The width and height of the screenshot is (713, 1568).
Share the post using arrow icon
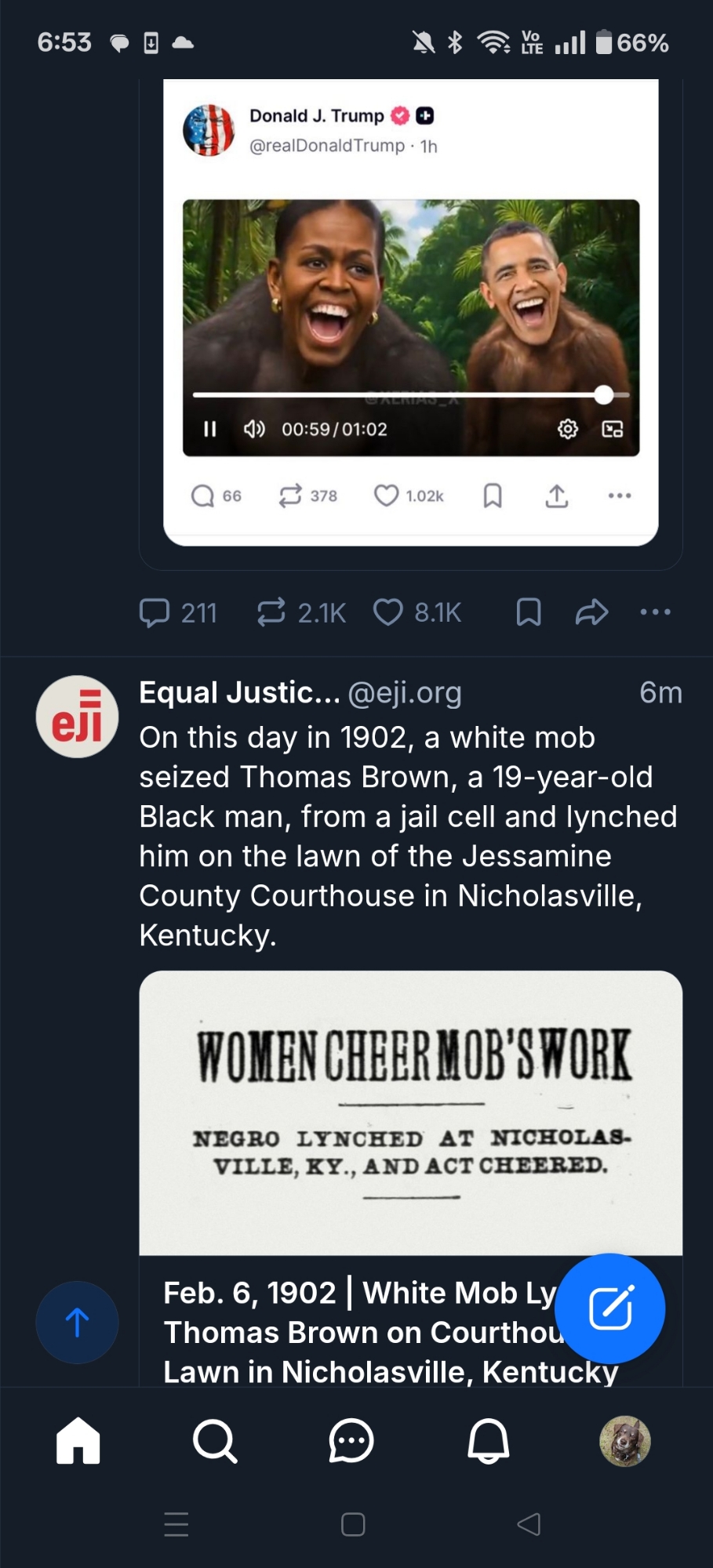(x=591, y=612)
